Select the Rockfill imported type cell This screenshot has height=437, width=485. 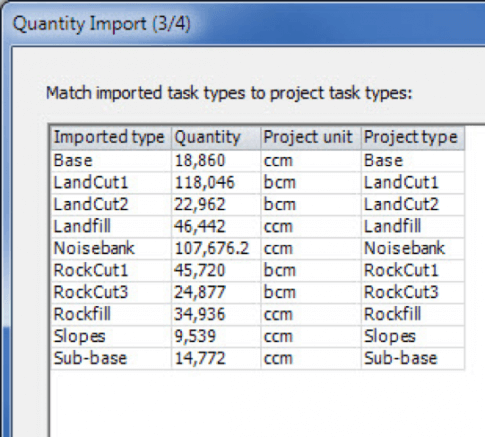pos(111,315)
